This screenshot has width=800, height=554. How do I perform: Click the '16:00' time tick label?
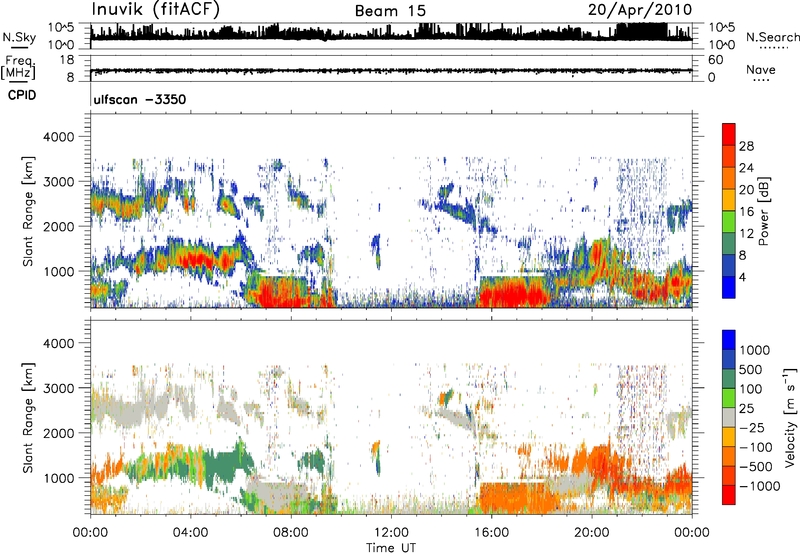[x=491, y=533]
